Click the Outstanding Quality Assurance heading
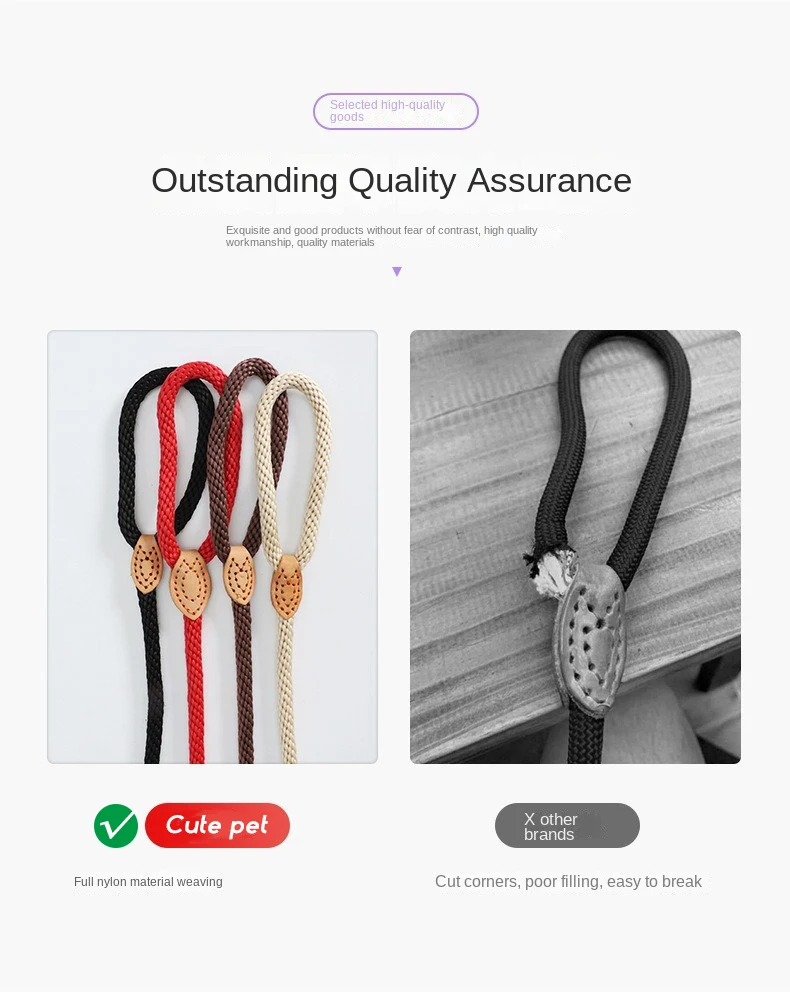Screen dimensions: 790x992 click(x=392, y=180)
